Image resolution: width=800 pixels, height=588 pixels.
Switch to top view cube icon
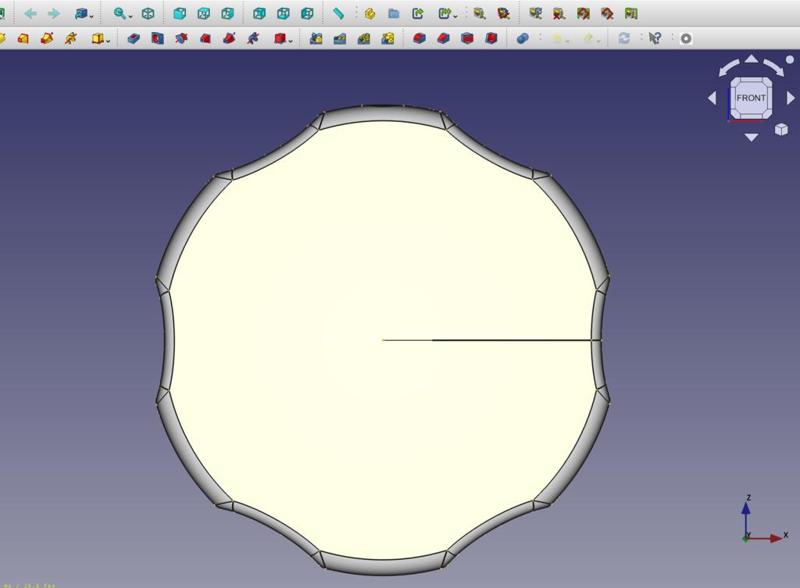(204, 13)
